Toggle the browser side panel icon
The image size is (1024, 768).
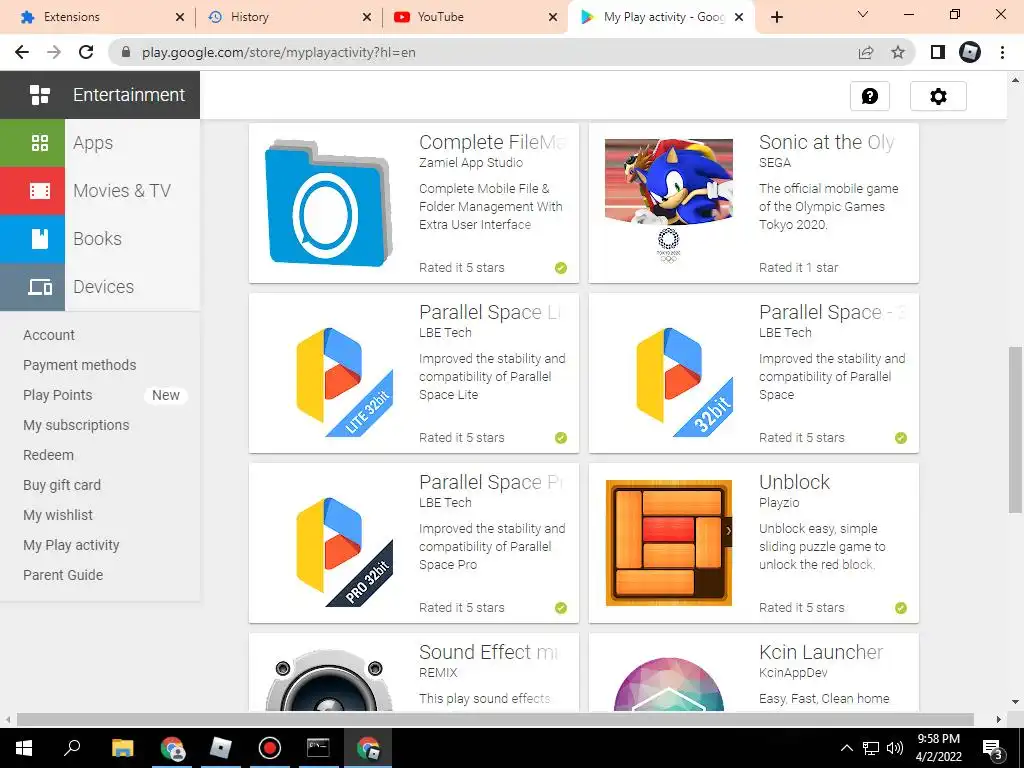click(x=938, y=52)
